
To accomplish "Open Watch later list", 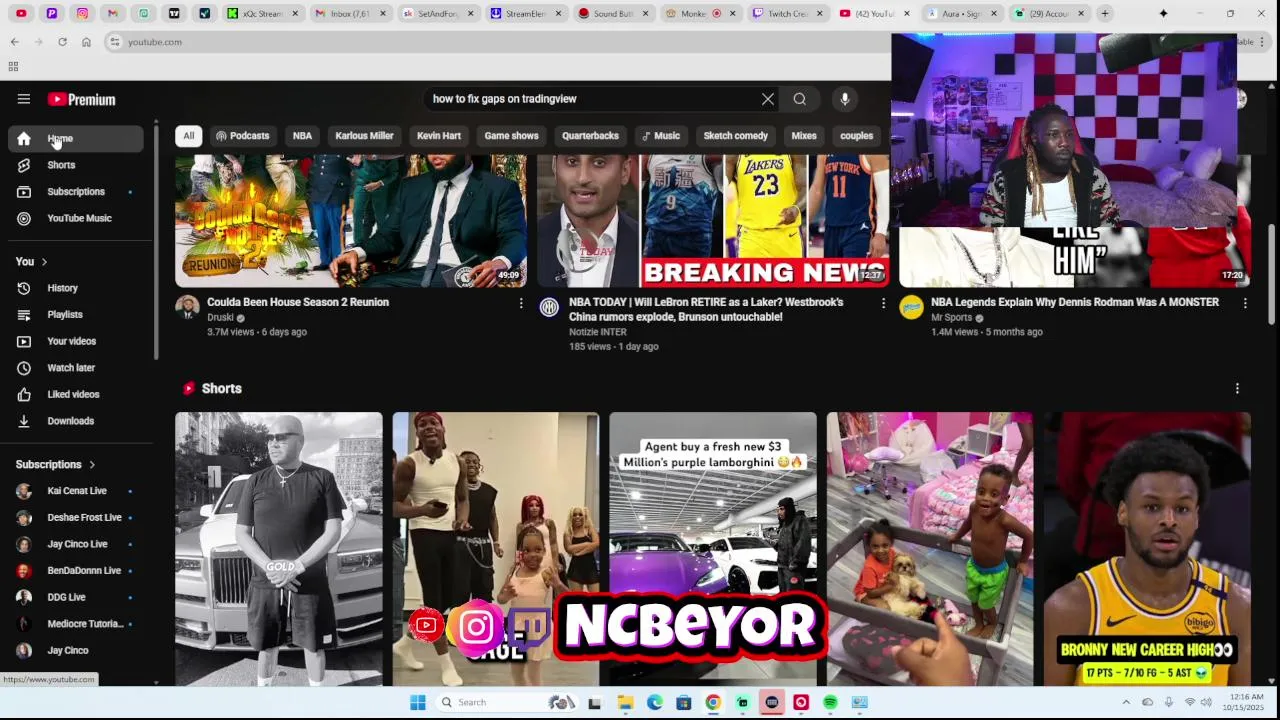I will click(76, 368).
